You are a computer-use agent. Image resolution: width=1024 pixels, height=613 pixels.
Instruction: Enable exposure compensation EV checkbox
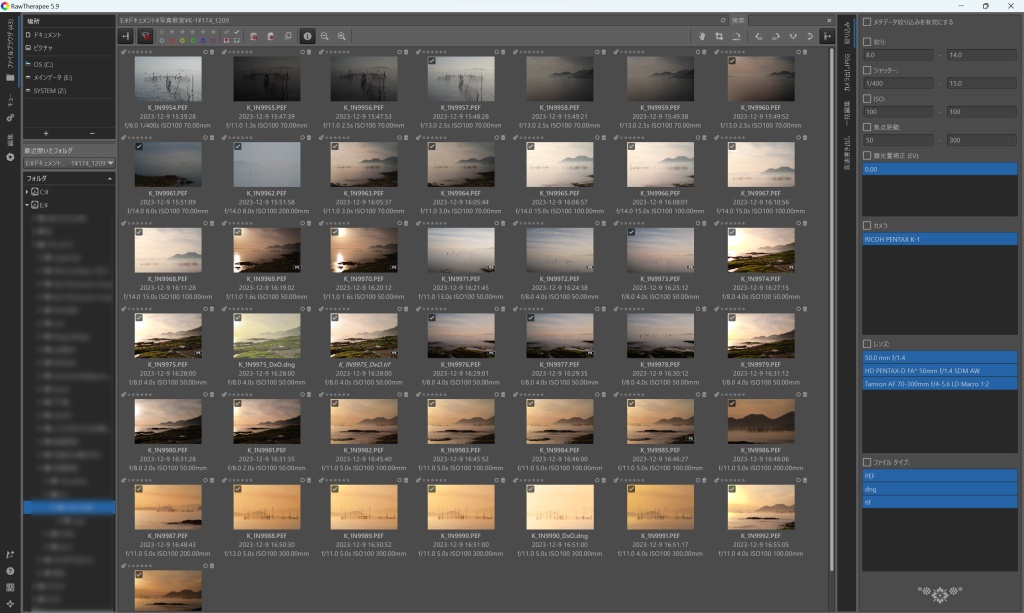click(867, 155)
